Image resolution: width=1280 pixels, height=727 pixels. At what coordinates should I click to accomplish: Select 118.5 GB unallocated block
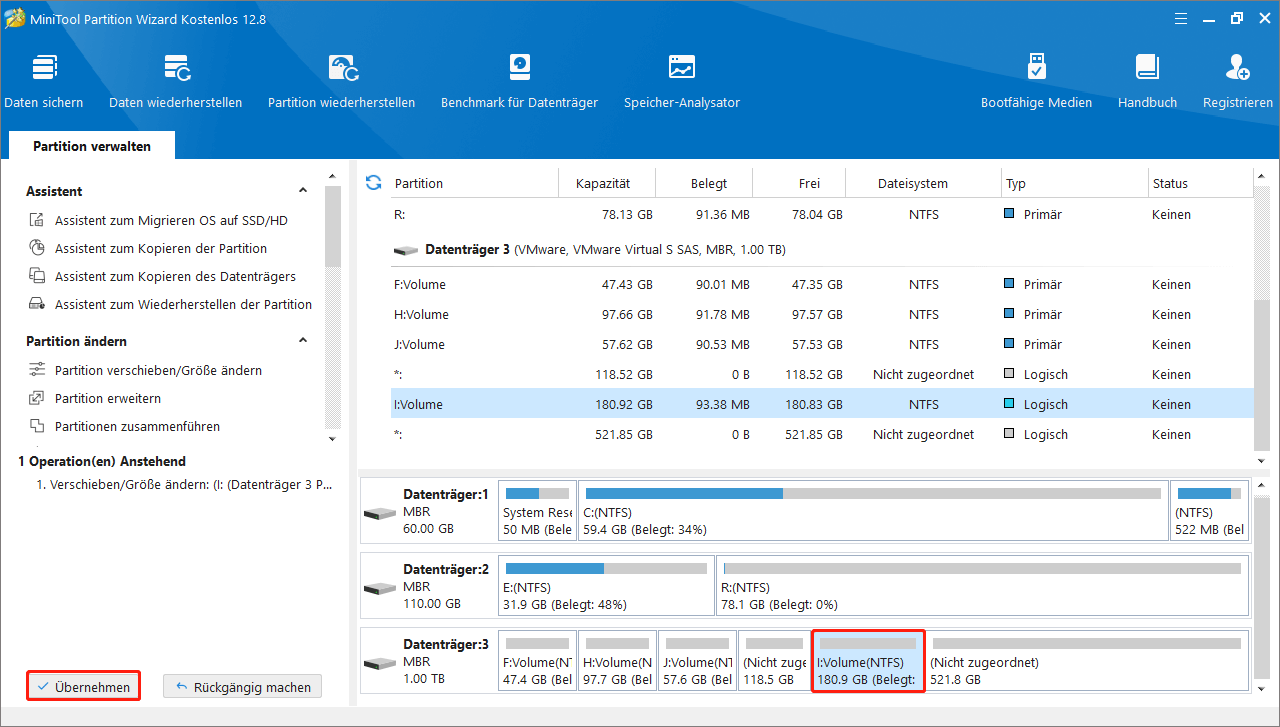(x=775, y=661)
